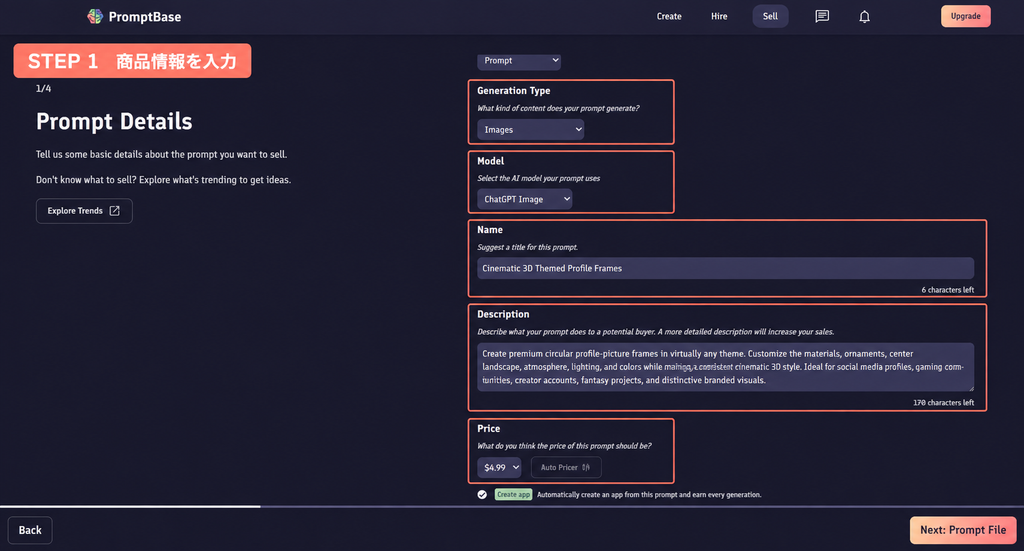Go to the Hire menu item
This screenshot has height=551, width=1024.
coord(719,16)
